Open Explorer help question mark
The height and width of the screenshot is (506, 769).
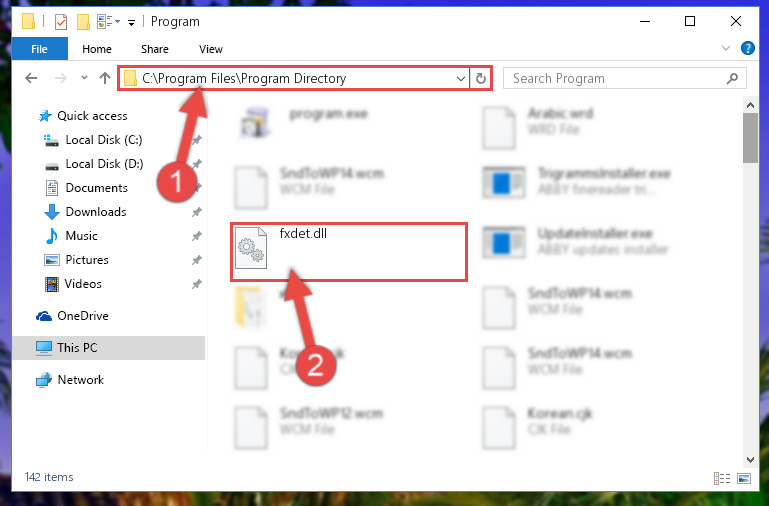(x=747, y=48)
